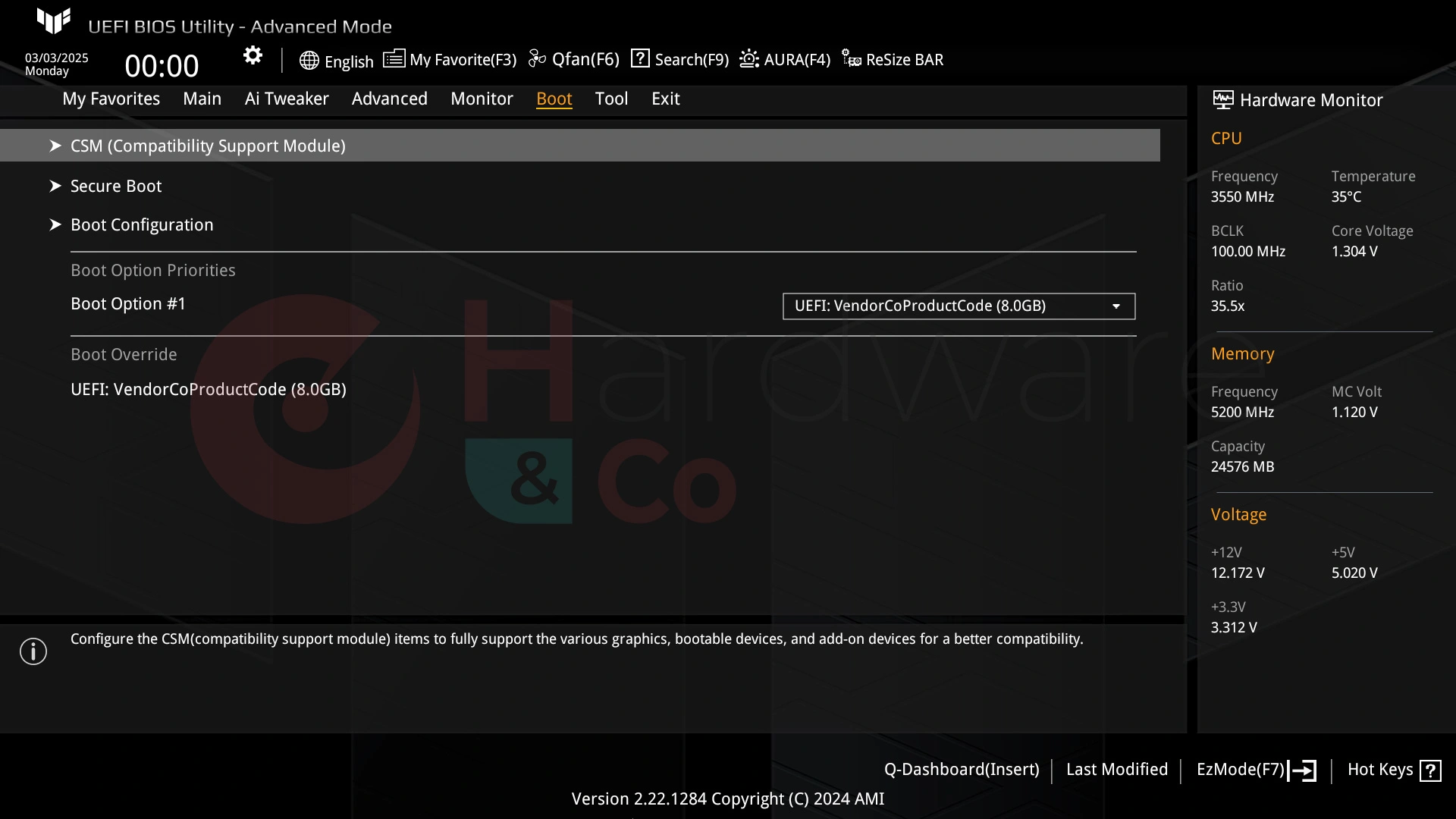1456x819 pixels.
Task: Navigate to Ai Tweaker tab
Action: pos(287,98)
